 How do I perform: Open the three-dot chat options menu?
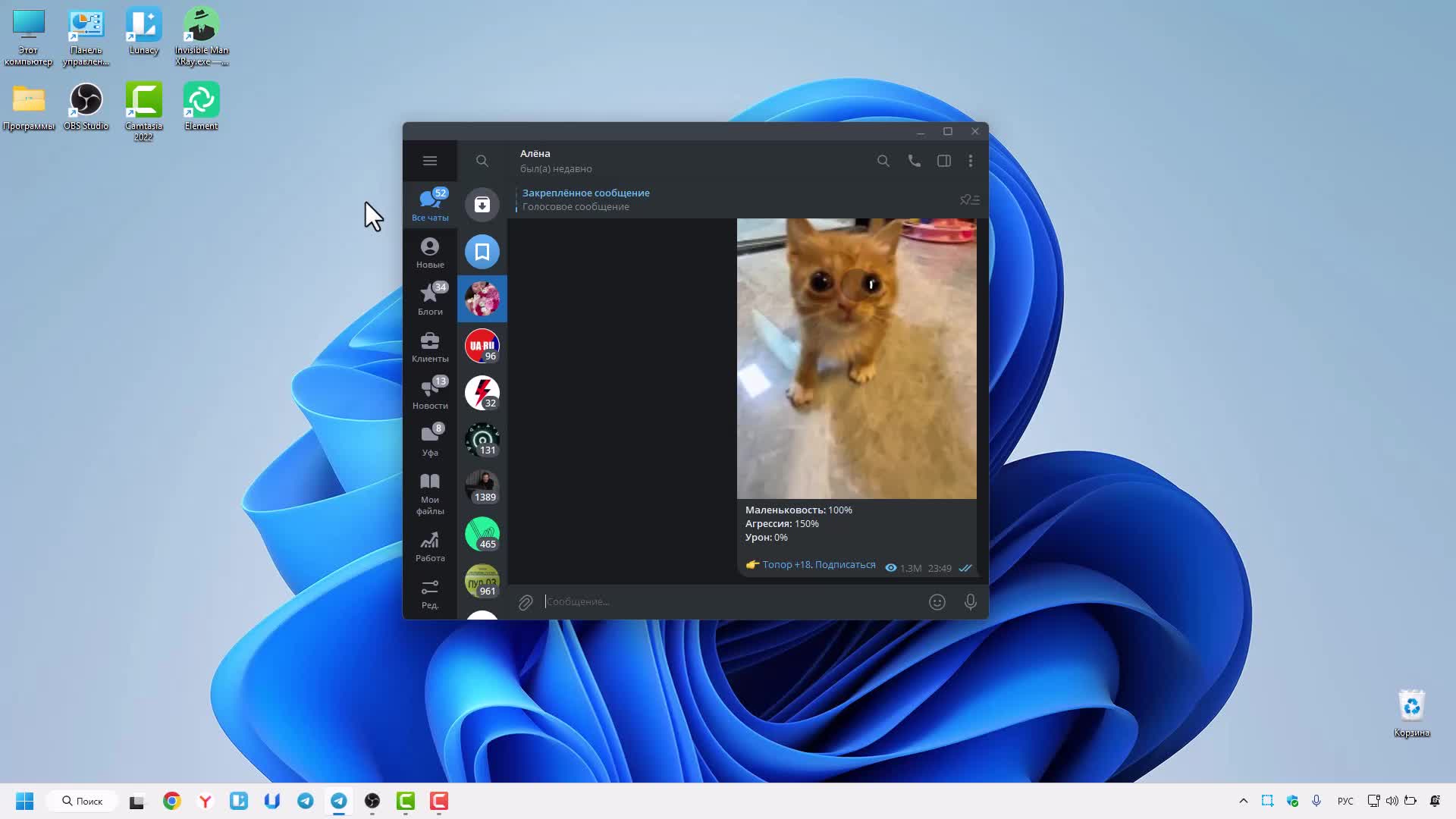971,161
